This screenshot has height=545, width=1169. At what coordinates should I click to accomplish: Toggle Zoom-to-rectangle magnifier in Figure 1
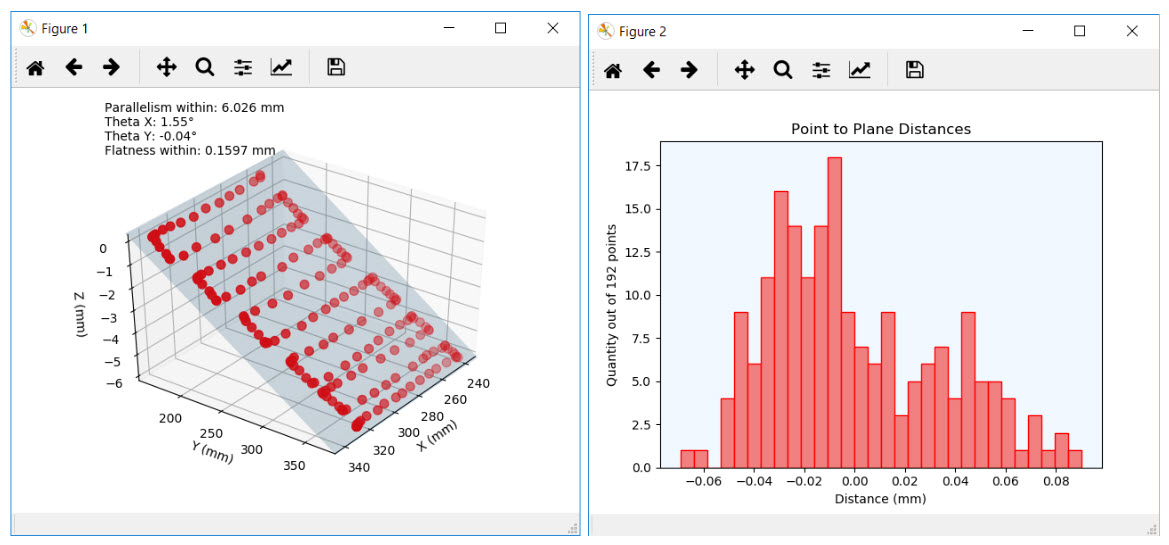pyautogui.click(x=205, y=68)
